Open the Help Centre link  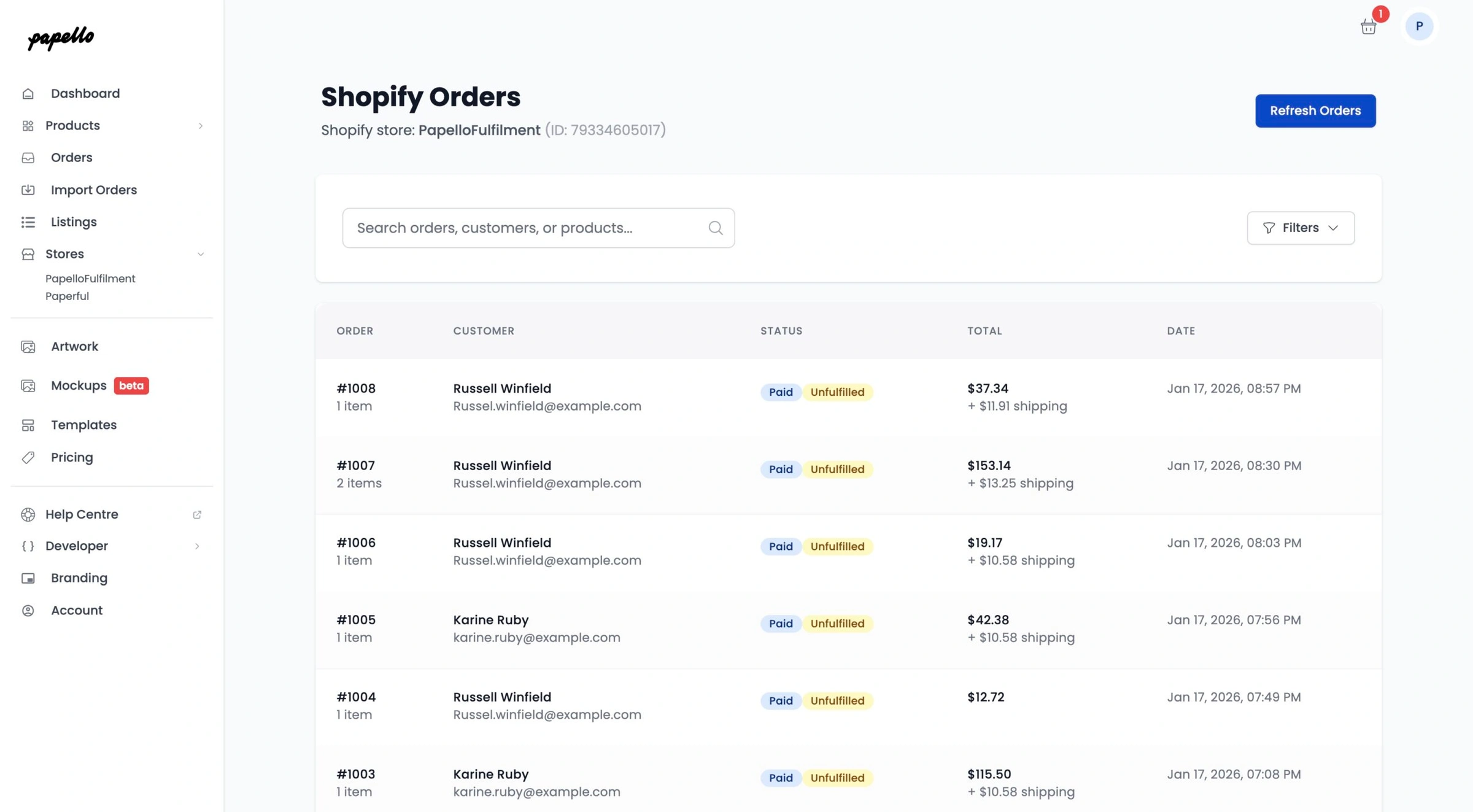82,514
